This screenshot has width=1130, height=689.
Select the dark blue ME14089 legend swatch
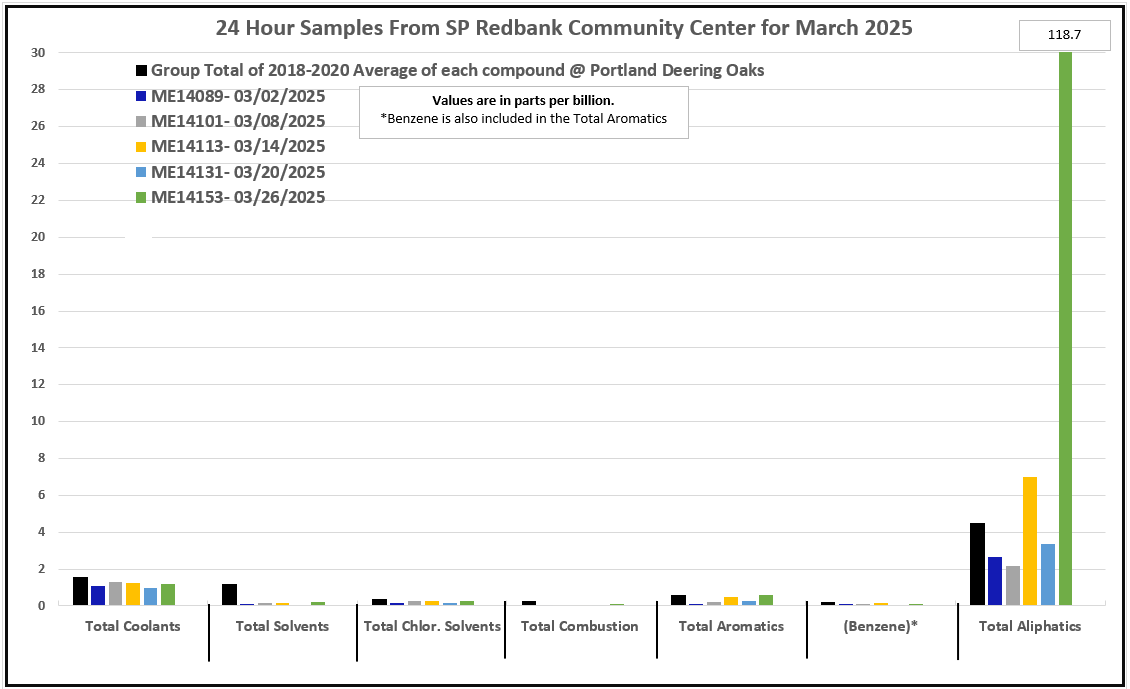coord(142,97)
